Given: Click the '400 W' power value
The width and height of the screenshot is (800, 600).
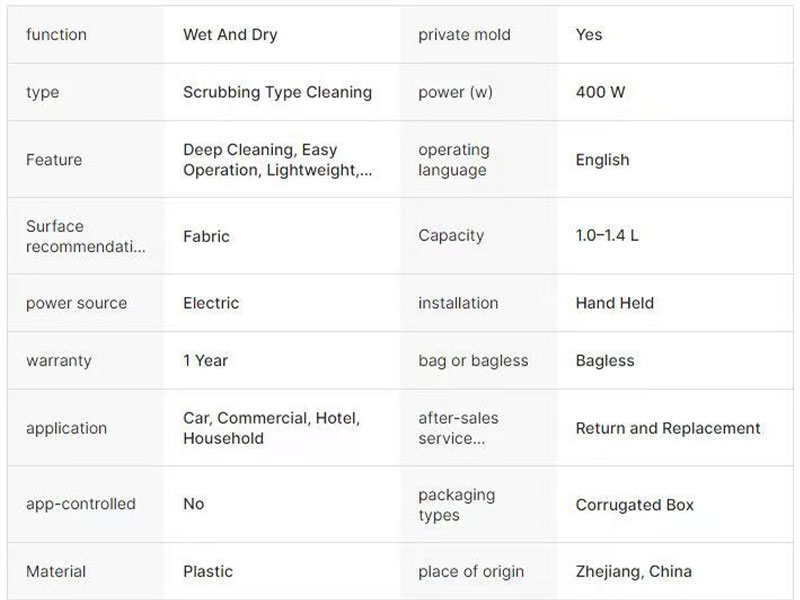Looking at the screenshot, I should pos(601,92).
